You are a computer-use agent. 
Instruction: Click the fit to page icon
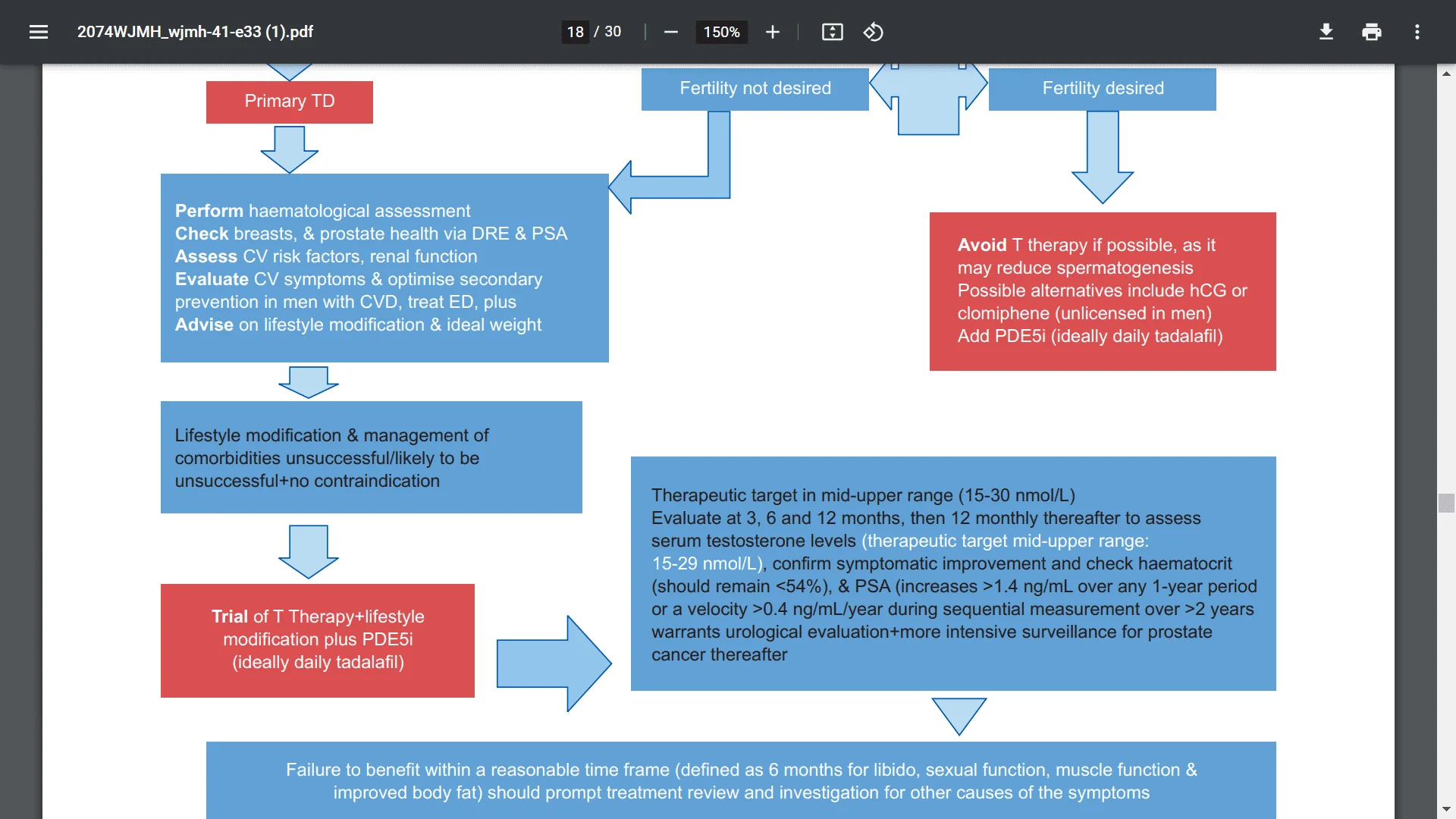tap(833, 32)
